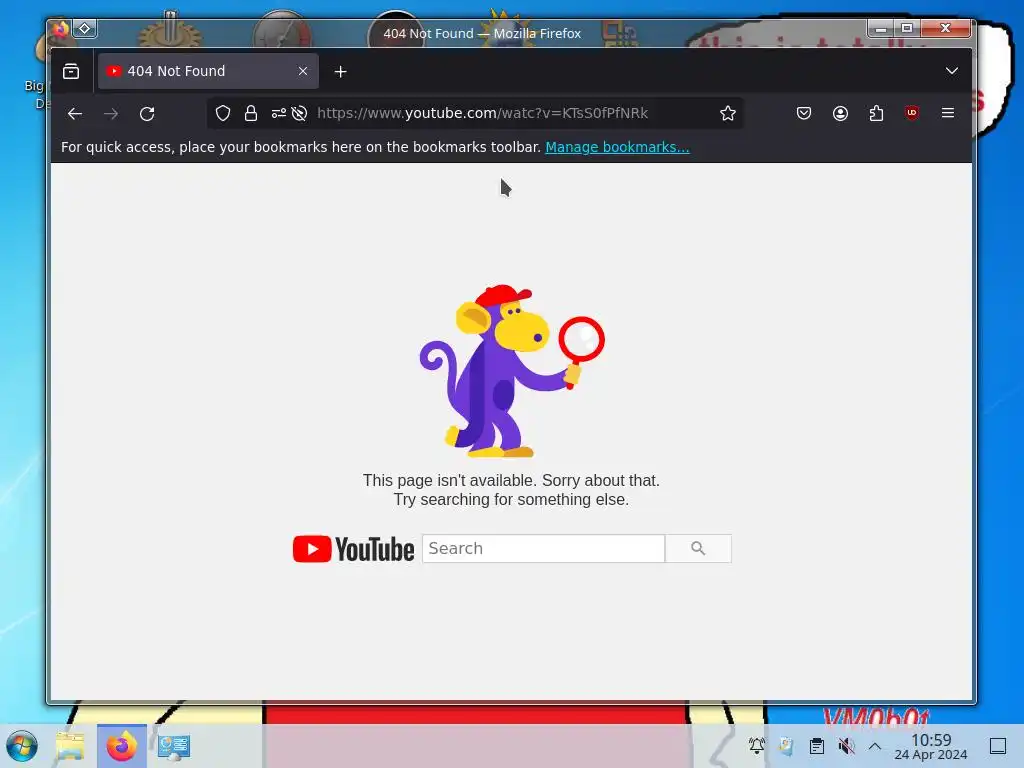Viewport: 1024px width, 768px height.
Task: Expand hidden system tray icons
Action: coord(875,746)
